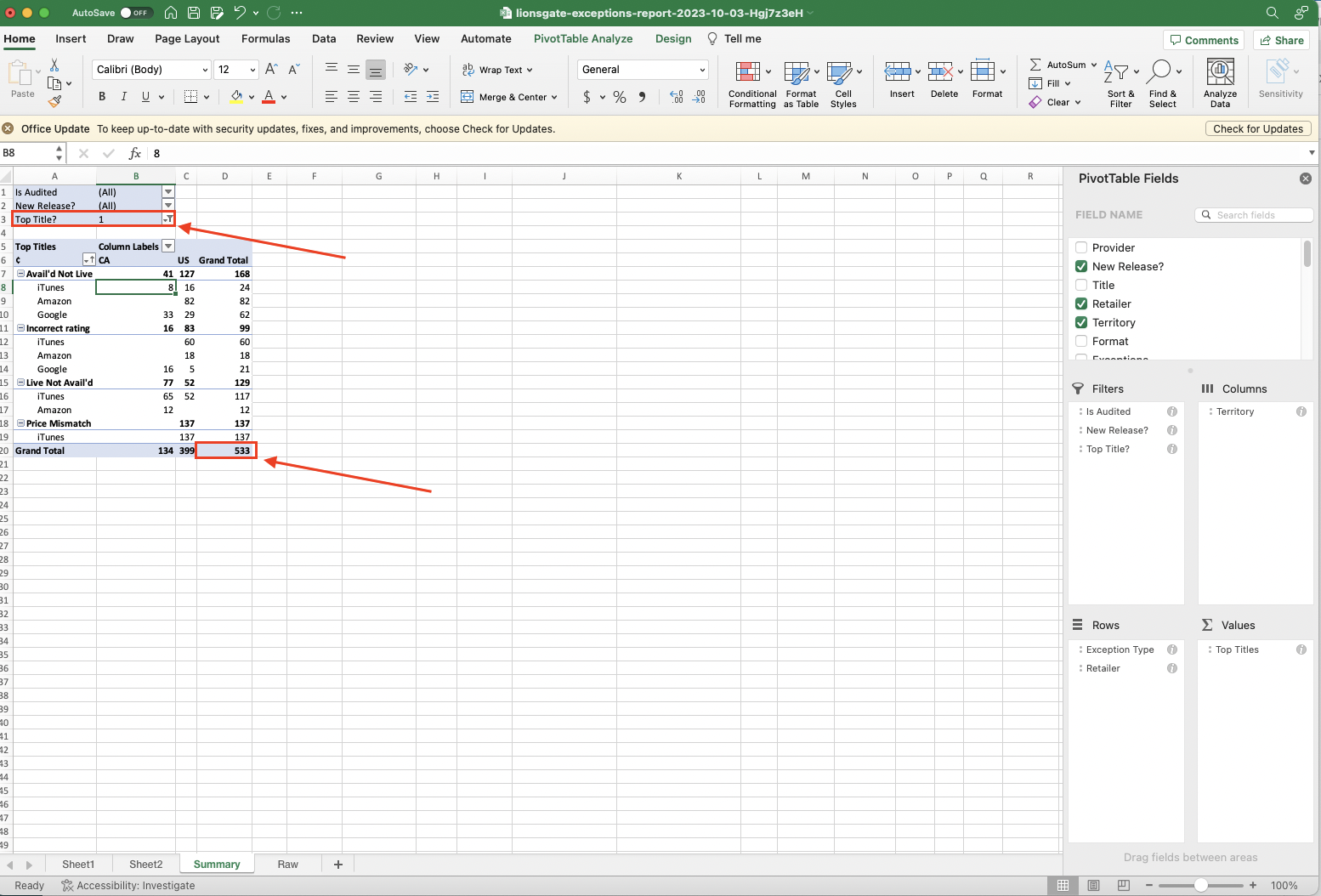Check the Format field checkbox
This screenshot has width=1321, height=896.
[x=1081, y=341]
